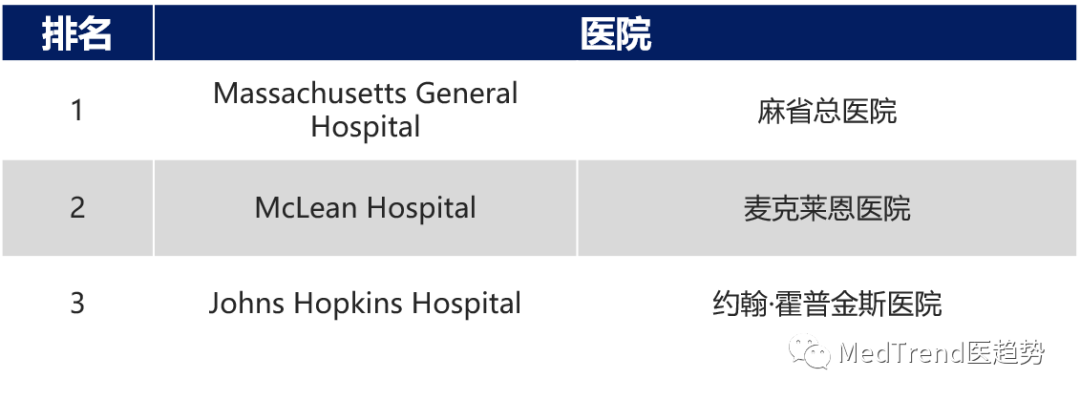Click Hospital on row one's second line
Viewport: 1080px width, 400px height.
pos(365,127)
